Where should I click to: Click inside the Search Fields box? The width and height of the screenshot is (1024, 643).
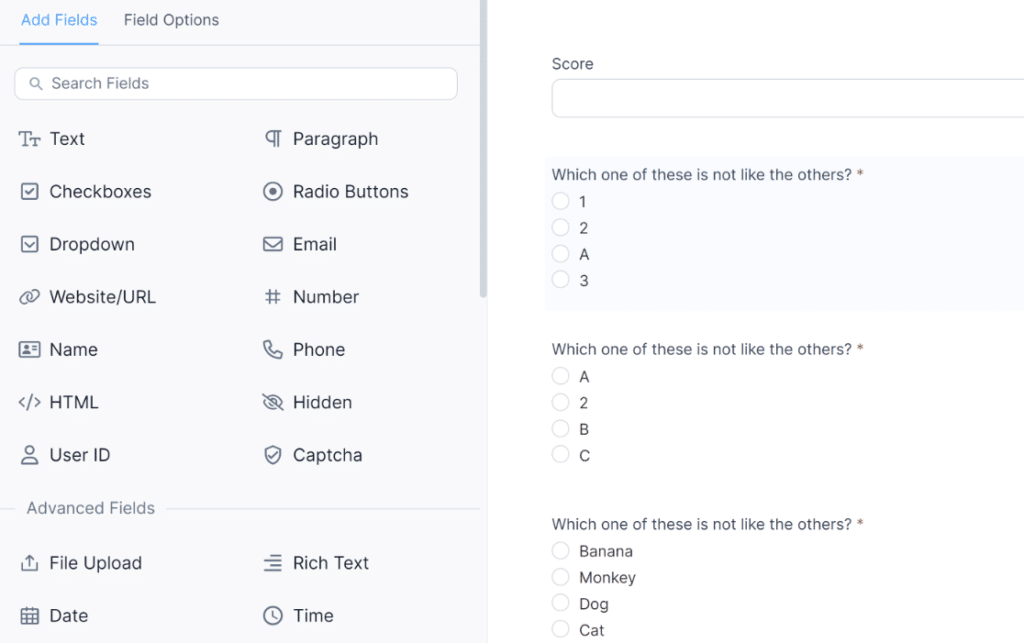[235, 83]
